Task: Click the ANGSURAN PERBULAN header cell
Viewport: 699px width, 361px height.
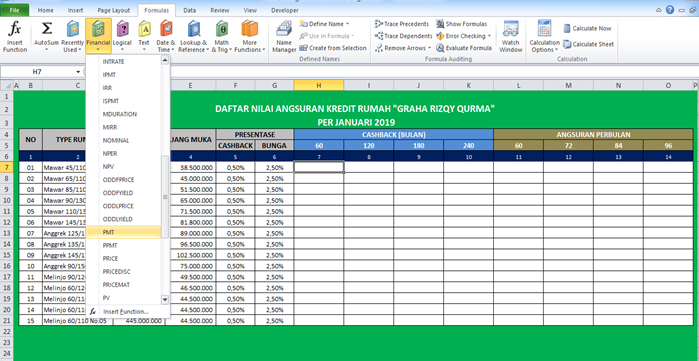Action: (x=593, y=134)
